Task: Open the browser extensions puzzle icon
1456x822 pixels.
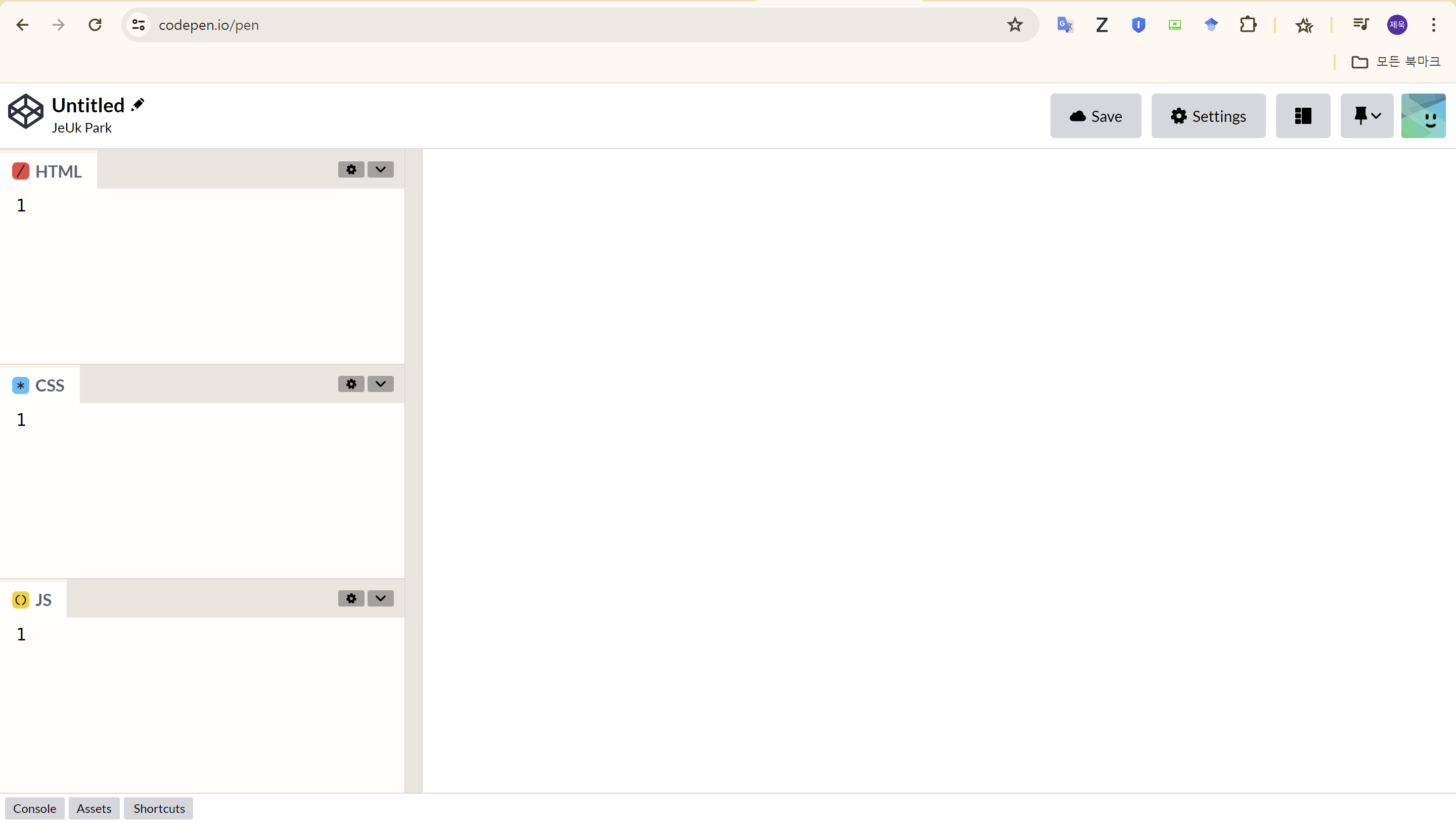Action: (x=1247, y=25)
